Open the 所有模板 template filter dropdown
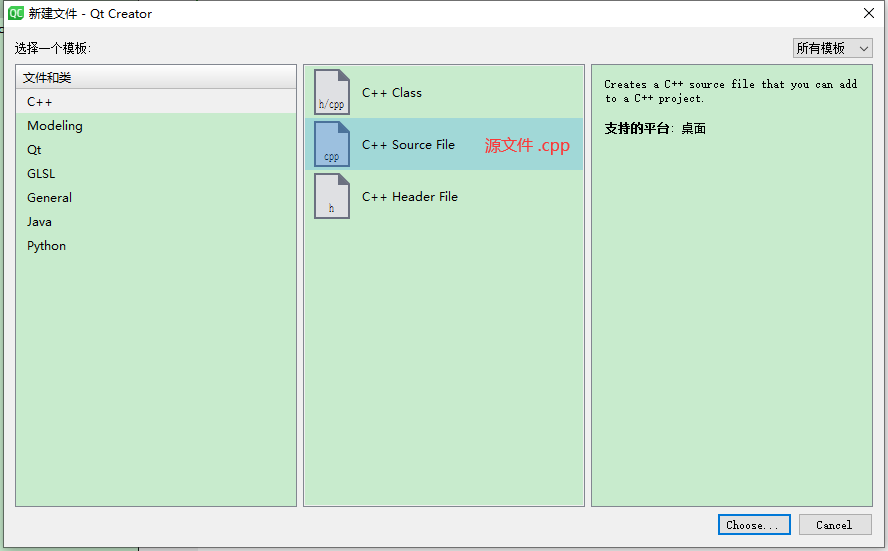Screen dimensions: 888x551 pyautogui.click(x=832, y=48)
